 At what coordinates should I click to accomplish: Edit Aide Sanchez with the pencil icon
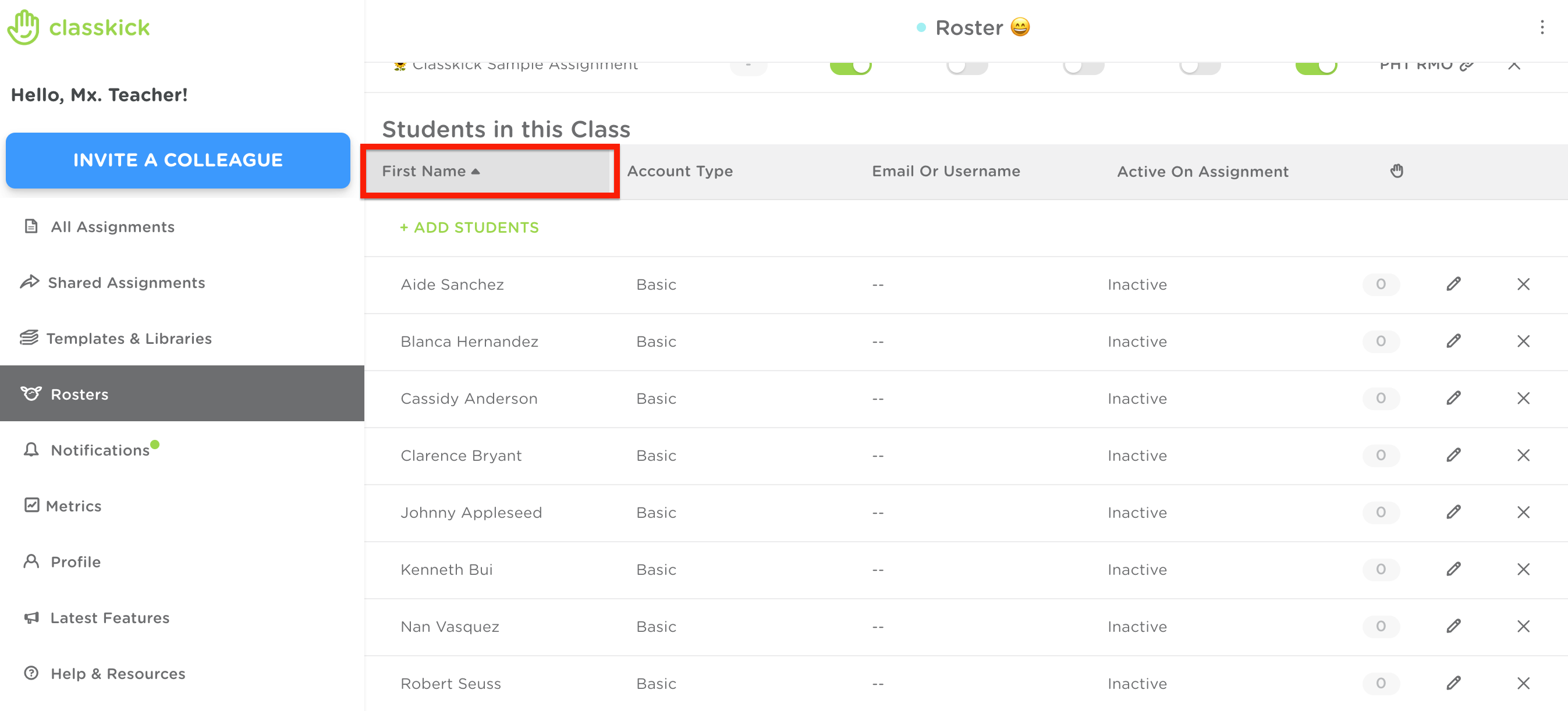point(1453,285)
